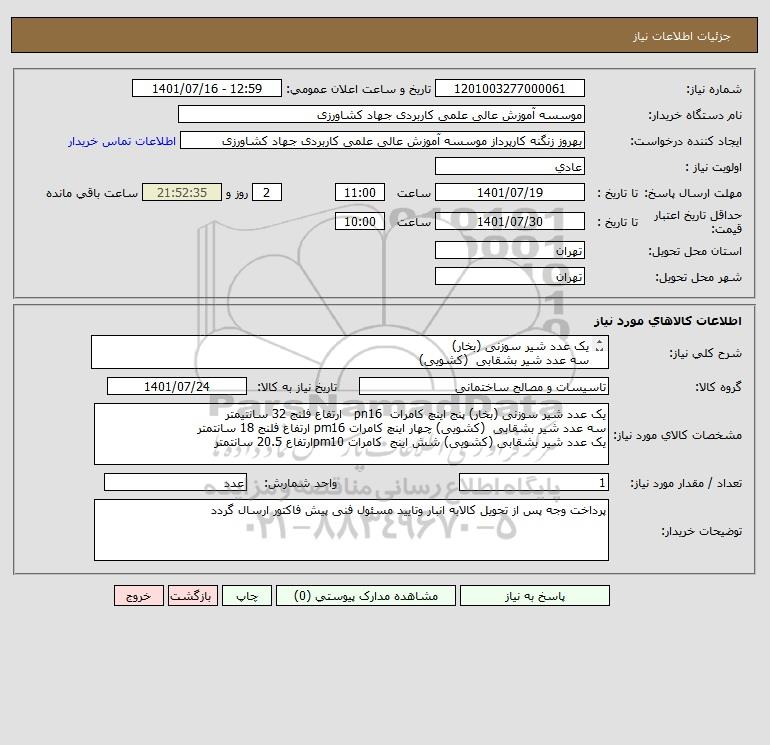Viewport: 770px width, 745px height.
Task: Click the item specifications text area
Action: coord(351,434)
